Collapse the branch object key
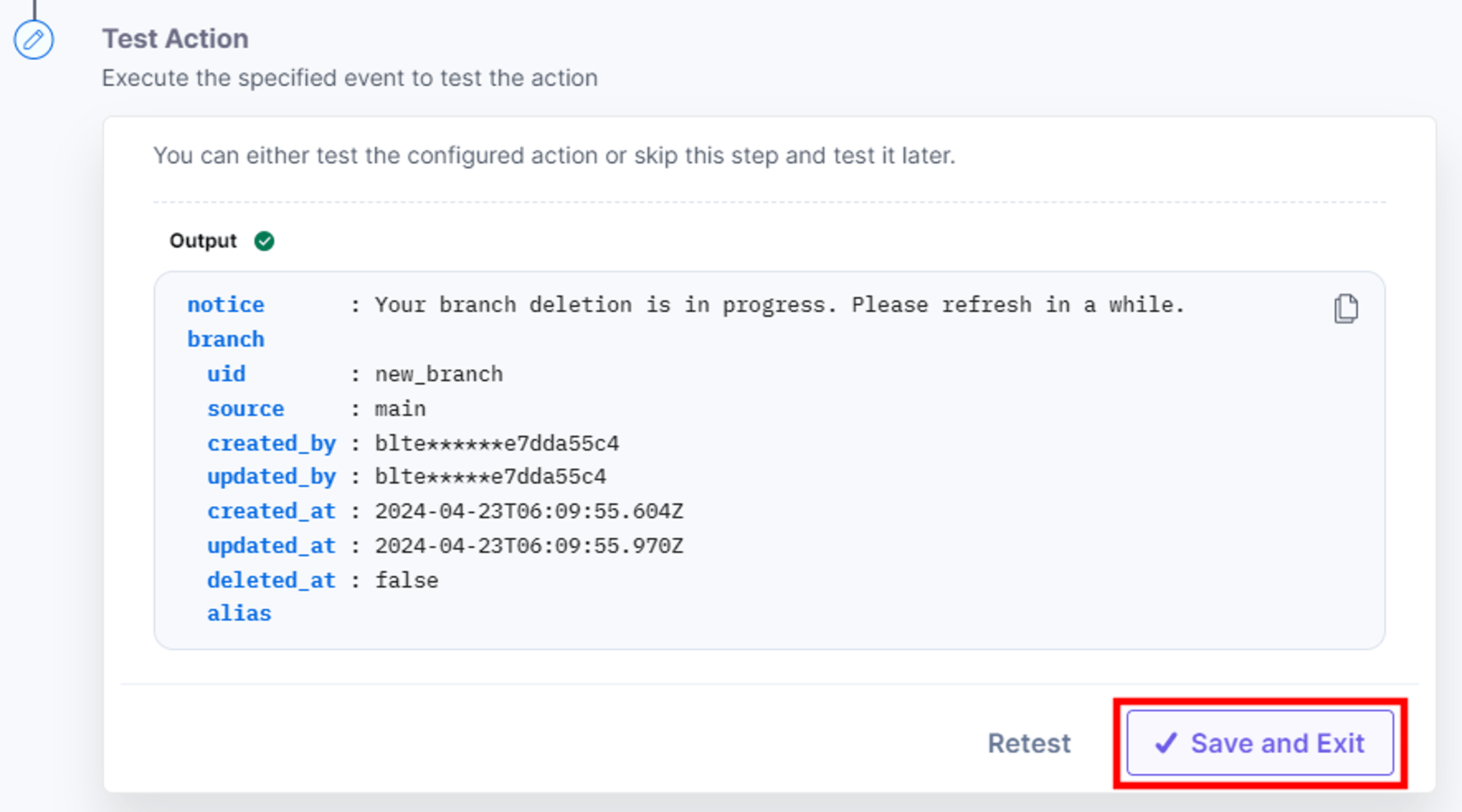The image size is (1462, 812). pyautogui.click(x=226, y=340)
